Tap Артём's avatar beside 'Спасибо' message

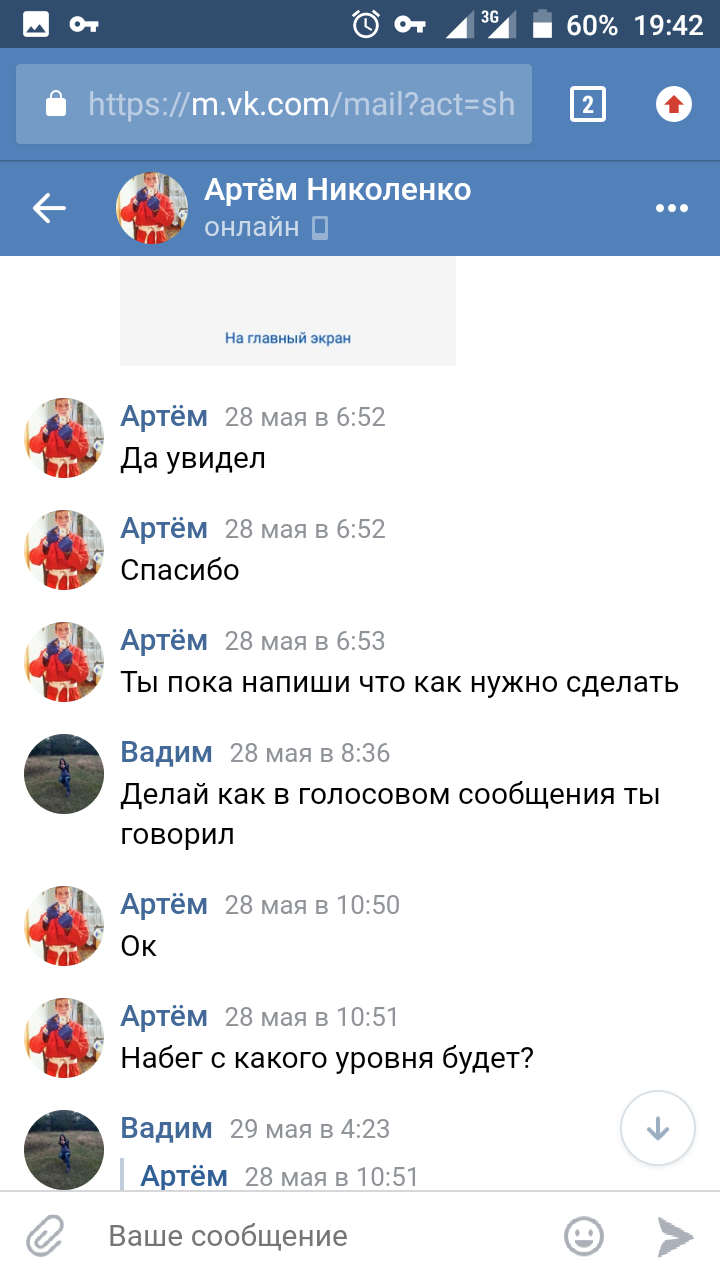[64, 550]
